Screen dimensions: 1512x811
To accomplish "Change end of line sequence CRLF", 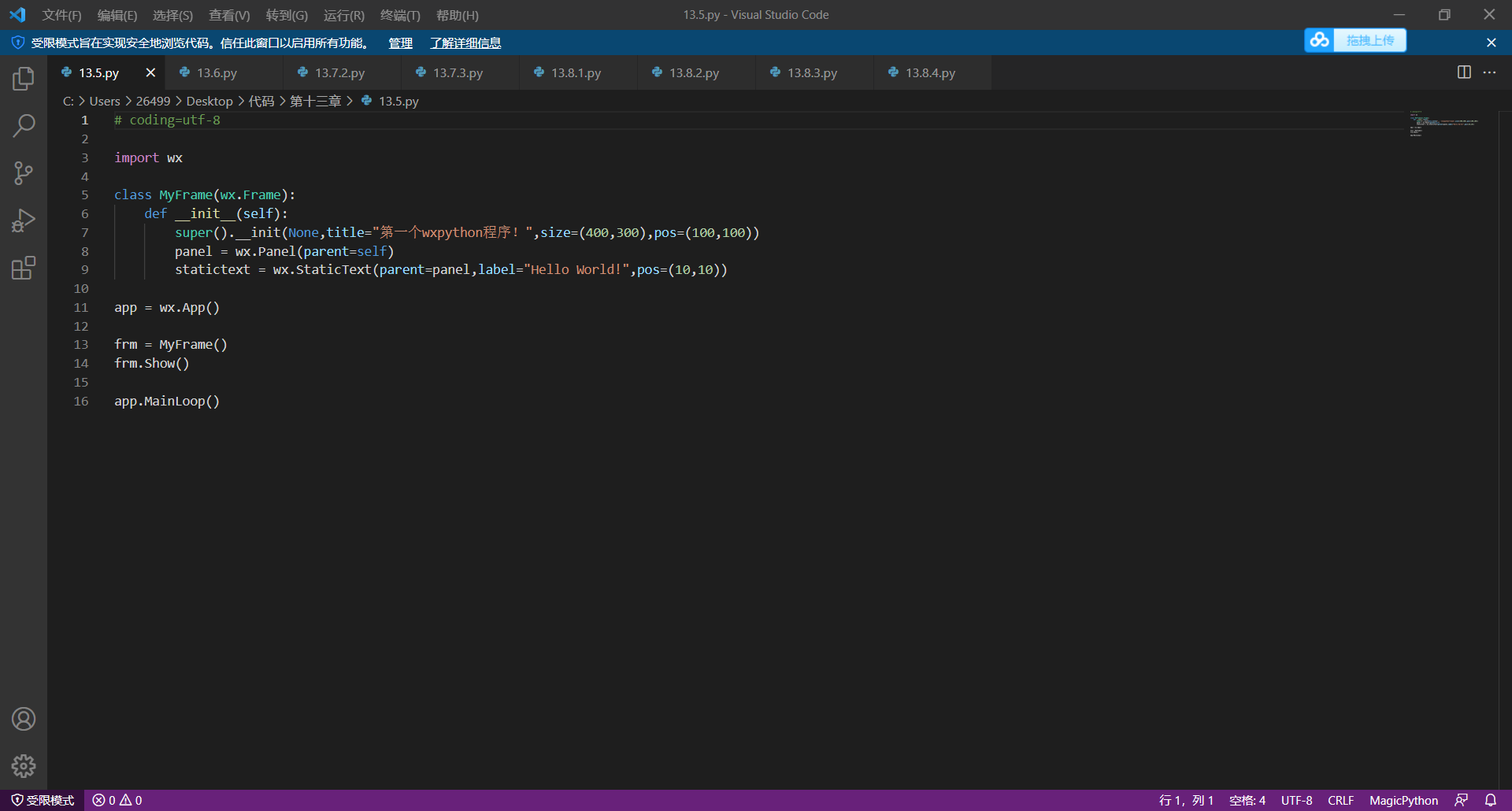I will [1340, 800].
